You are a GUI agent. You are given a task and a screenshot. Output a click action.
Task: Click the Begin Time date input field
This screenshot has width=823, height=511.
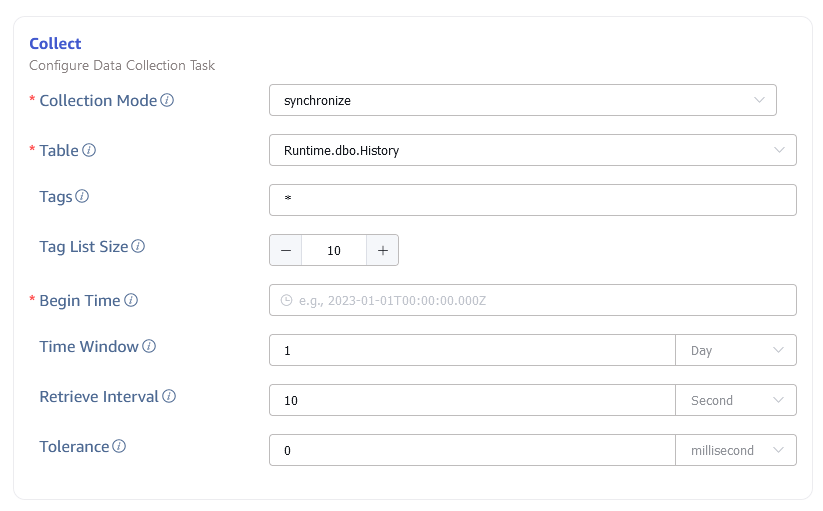pos(532,300)
